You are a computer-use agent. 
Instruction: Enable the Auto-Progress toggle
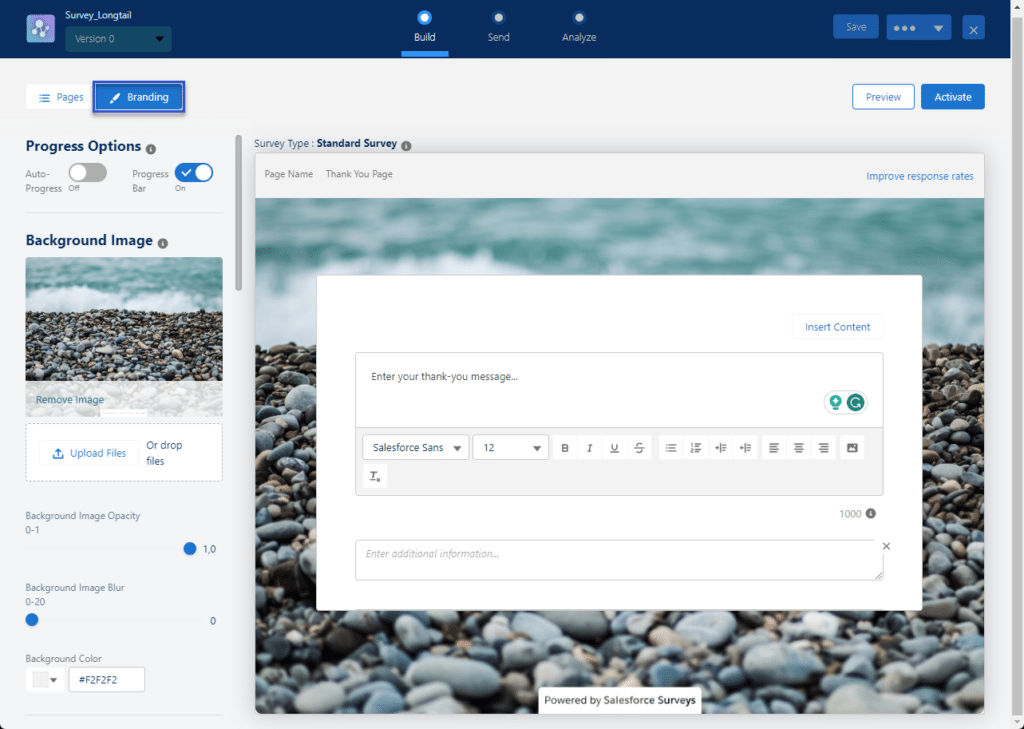point(88,173)
